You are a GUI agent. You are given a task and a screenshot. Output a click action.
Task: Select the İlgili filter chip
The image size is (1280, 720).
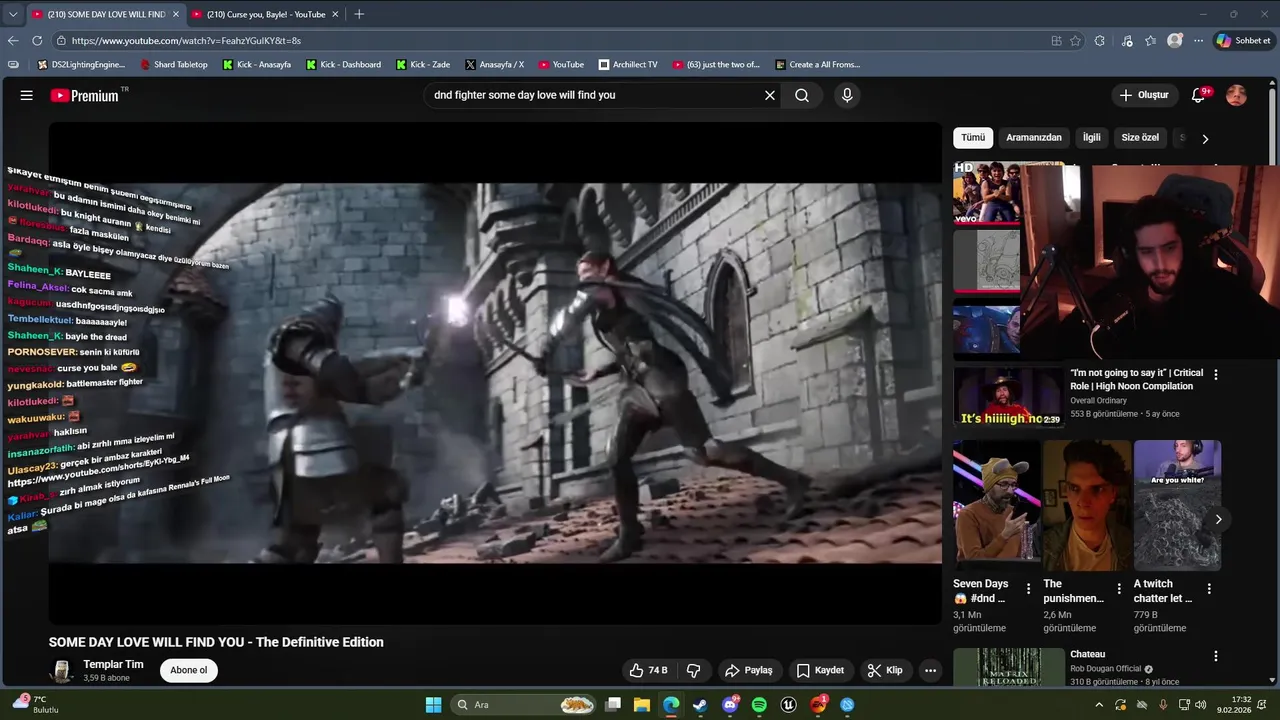[x=1091, y=138]
